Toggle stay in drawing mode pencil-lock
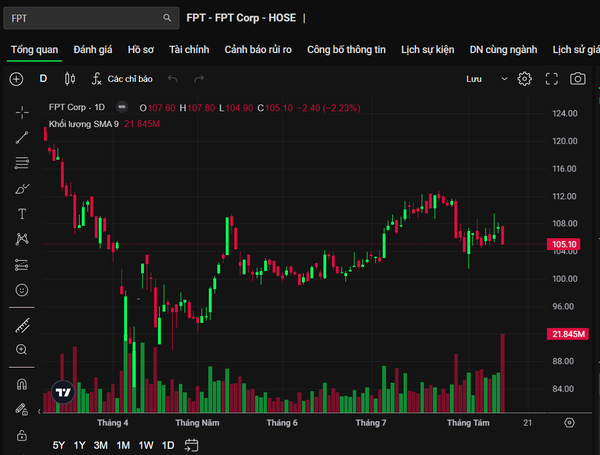600x455 pixels. (x=22, y=409)
